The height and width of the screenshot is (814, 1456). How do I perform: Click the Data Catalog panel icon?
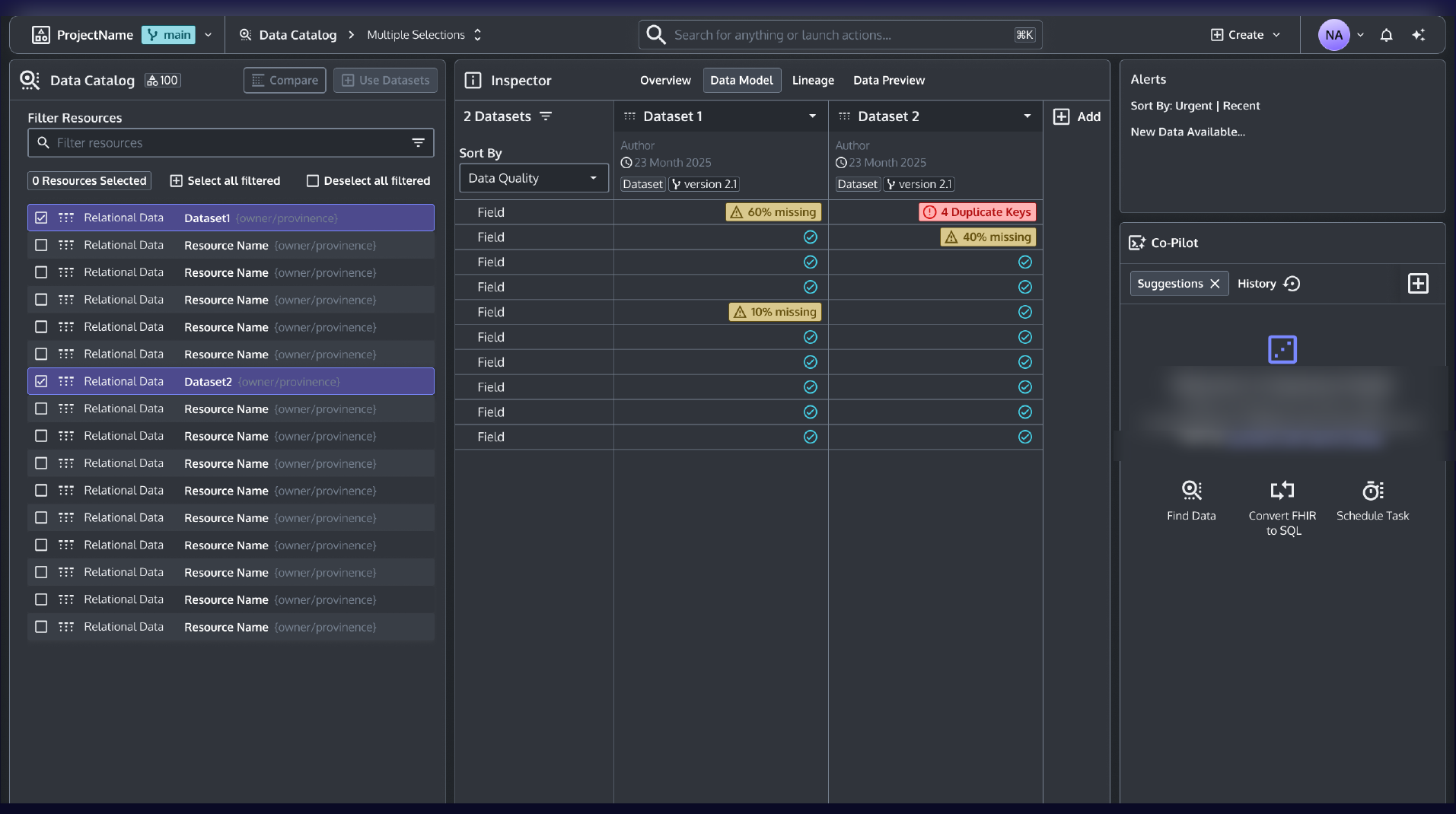tap(30, 80)
